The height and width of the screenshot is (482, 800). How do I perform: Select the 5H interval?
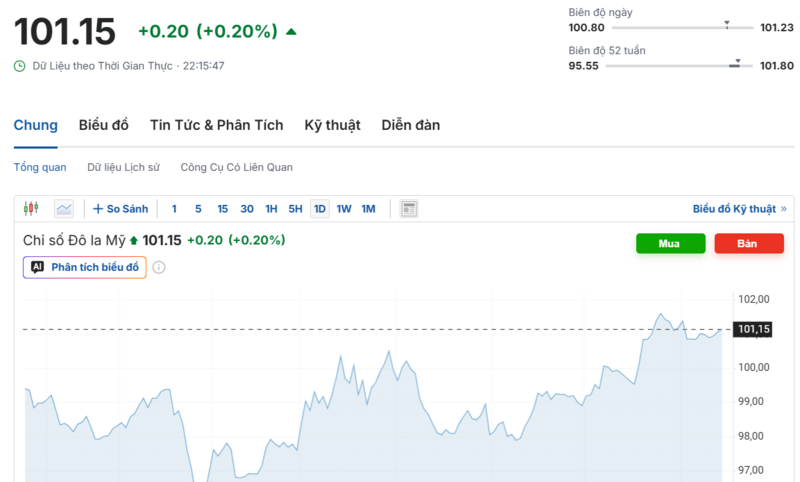pyautogui.click(x=295, y=209)
